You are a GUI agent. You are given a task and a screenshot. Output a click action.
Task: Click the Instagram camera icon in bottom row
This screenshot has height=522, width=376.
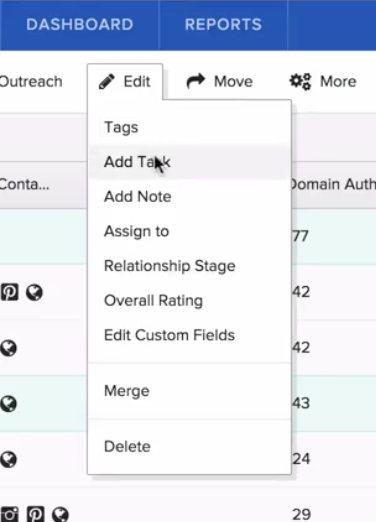click(x=10, y=514)
